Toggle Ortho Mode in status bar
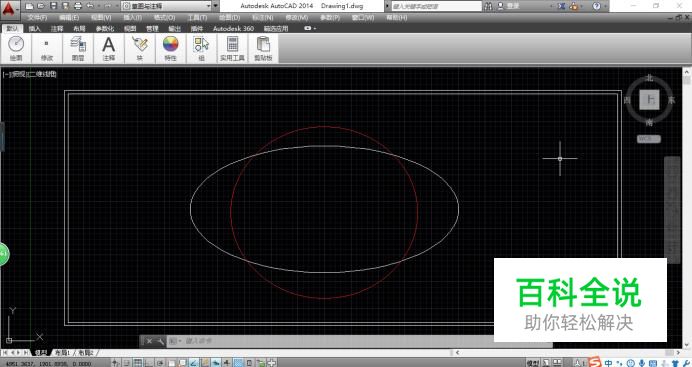This screenshot has width=692, height=367. (149, 363)
